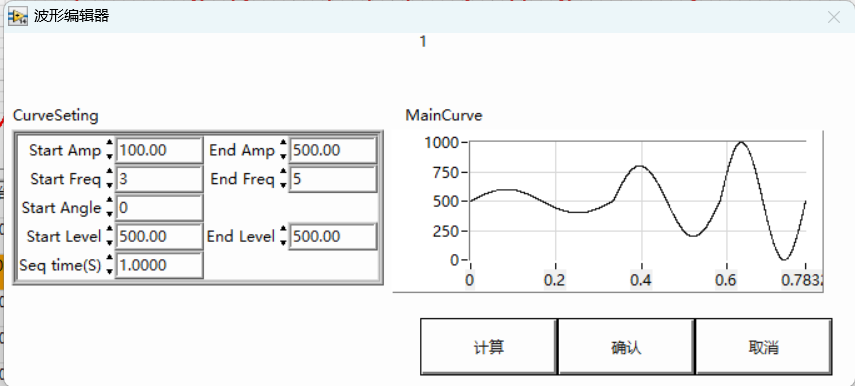Decrement the End Freq stepper down arrow
The height and width of the screenshot is (386, 855).
click(283, 185)
